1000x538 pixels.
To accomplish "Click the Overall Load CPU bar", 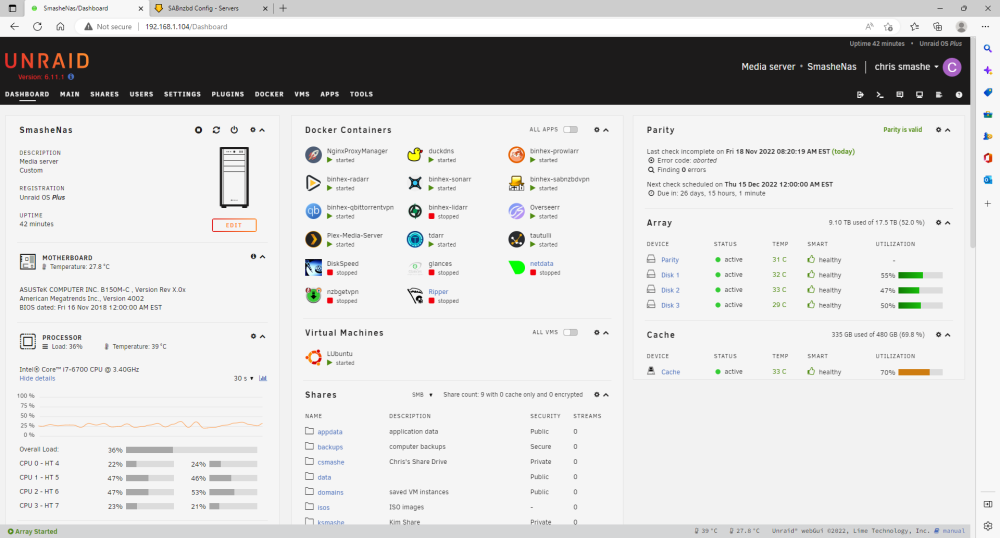I will [192, 450].
